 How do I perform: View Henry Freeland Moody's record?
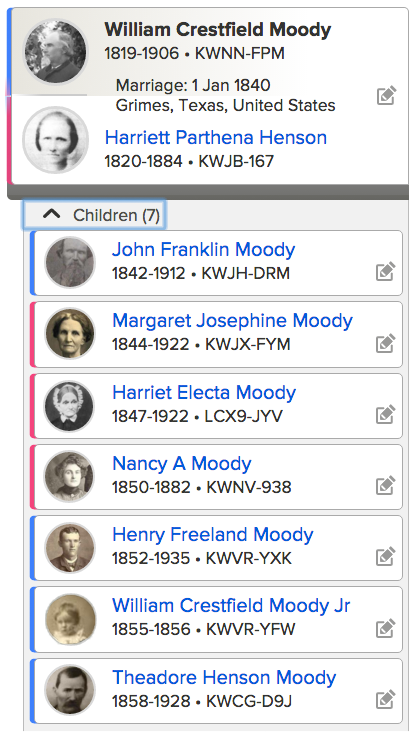(213, 534)
